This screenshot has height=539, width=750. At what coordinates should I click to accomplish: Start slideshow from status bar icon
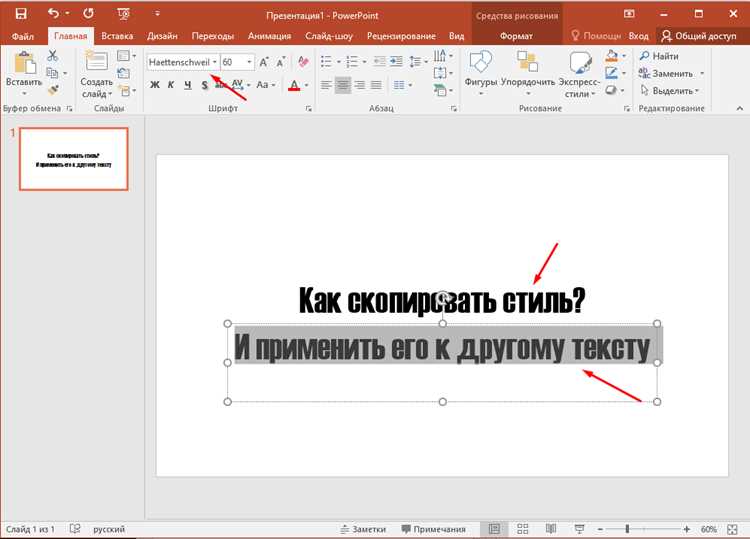pos(579,528)
